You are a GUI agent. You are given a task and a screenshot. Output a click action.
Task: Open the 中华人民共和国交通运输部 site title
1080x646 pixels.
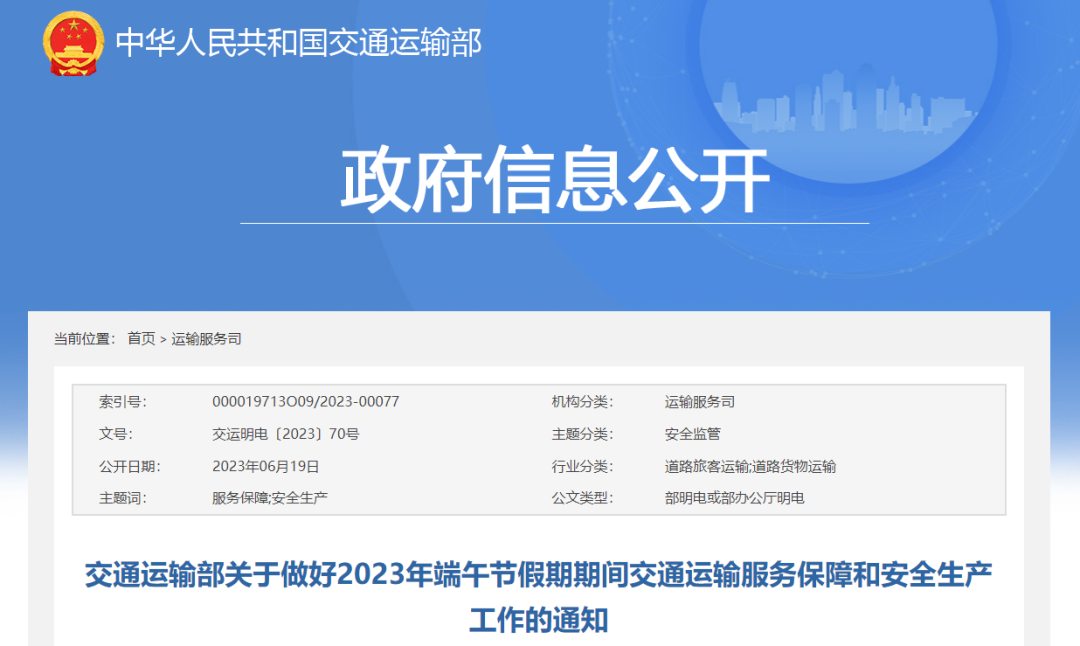[298, 43]
